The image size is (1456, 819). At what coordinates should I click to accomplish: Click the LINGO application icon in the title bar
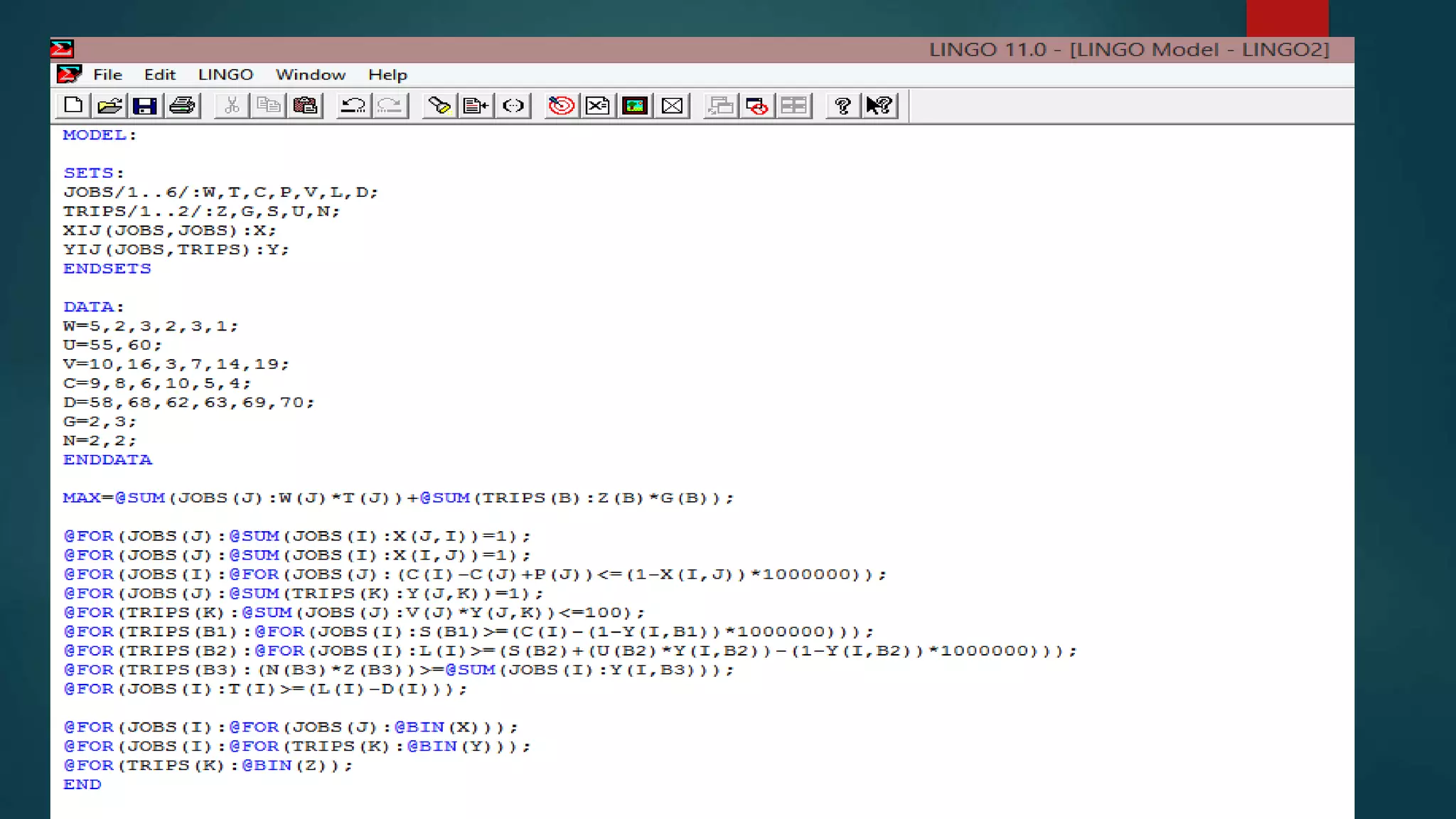[x=62, y=48]
